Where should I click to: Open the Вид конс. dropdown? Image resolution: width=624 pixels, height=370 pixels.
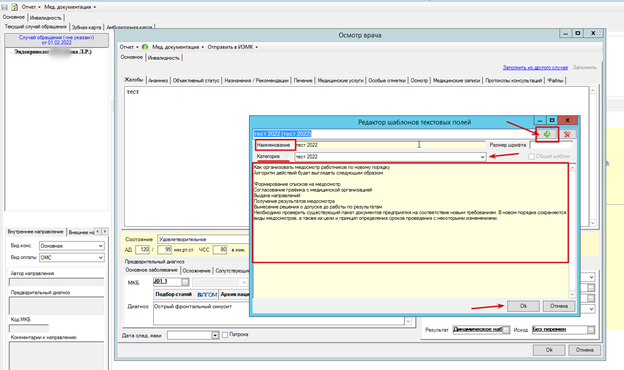pos(101,246)
